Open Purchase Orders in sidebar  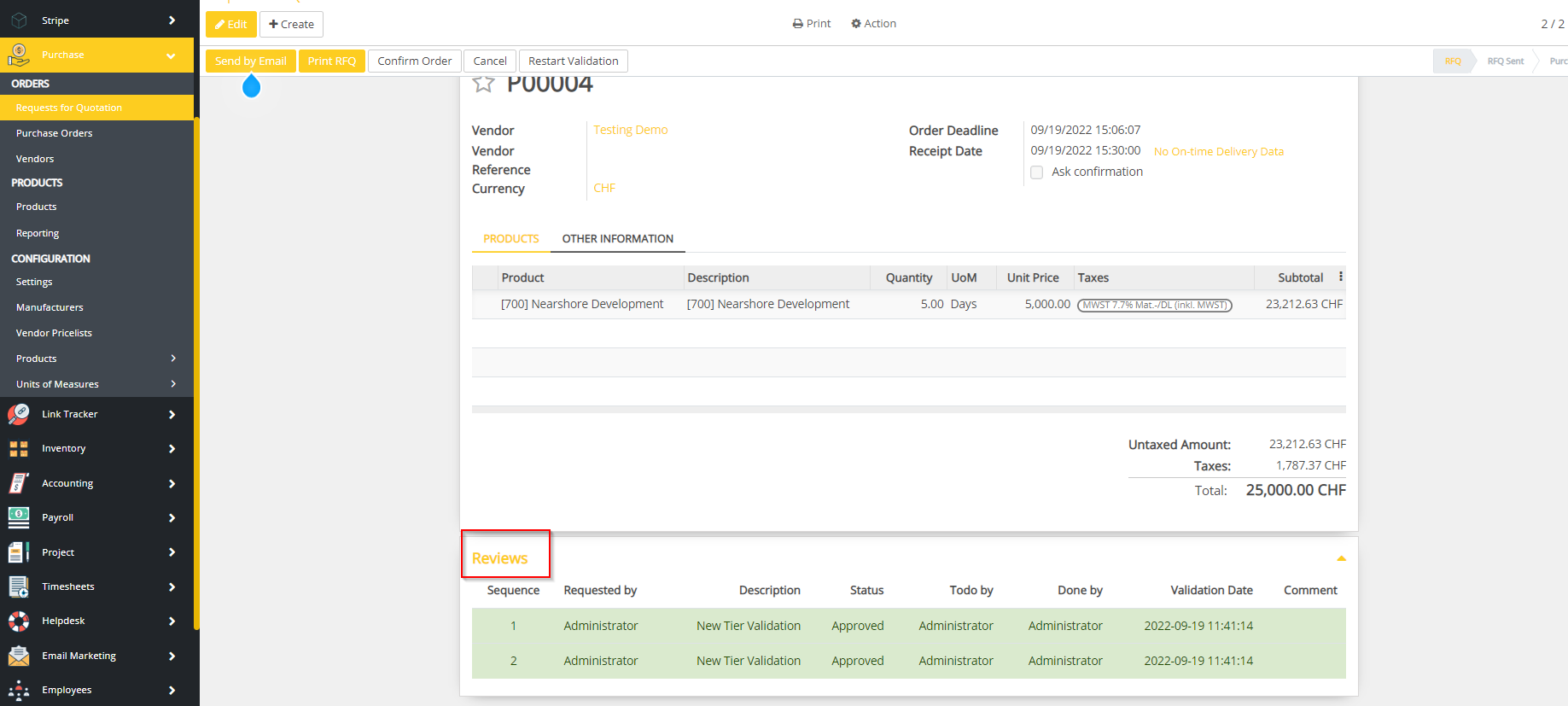[x=55, y=133]
